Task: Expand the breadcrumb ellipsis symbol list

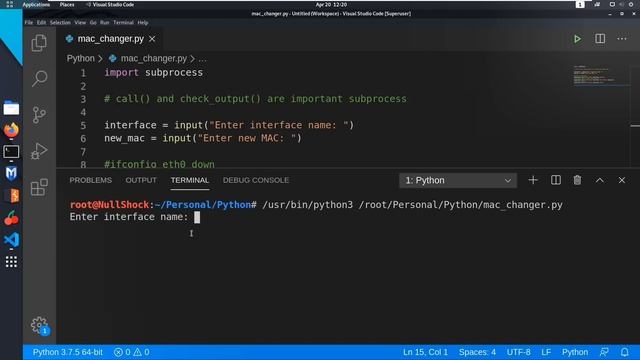Action: 202,59
